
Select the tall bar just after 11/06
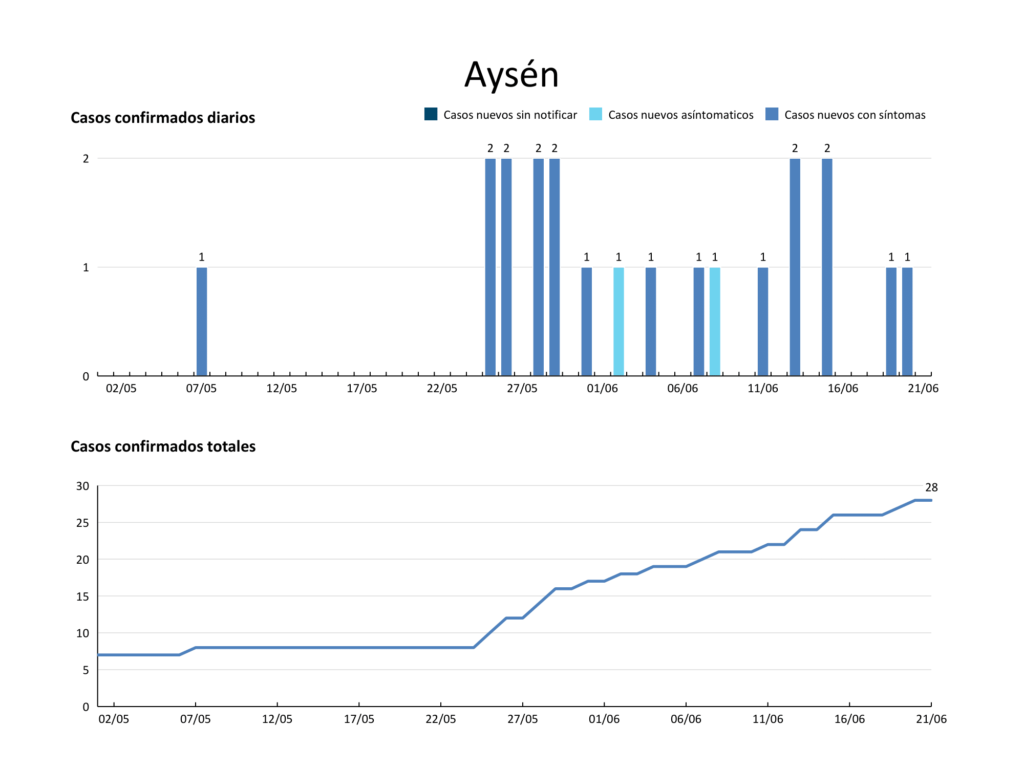795,267
